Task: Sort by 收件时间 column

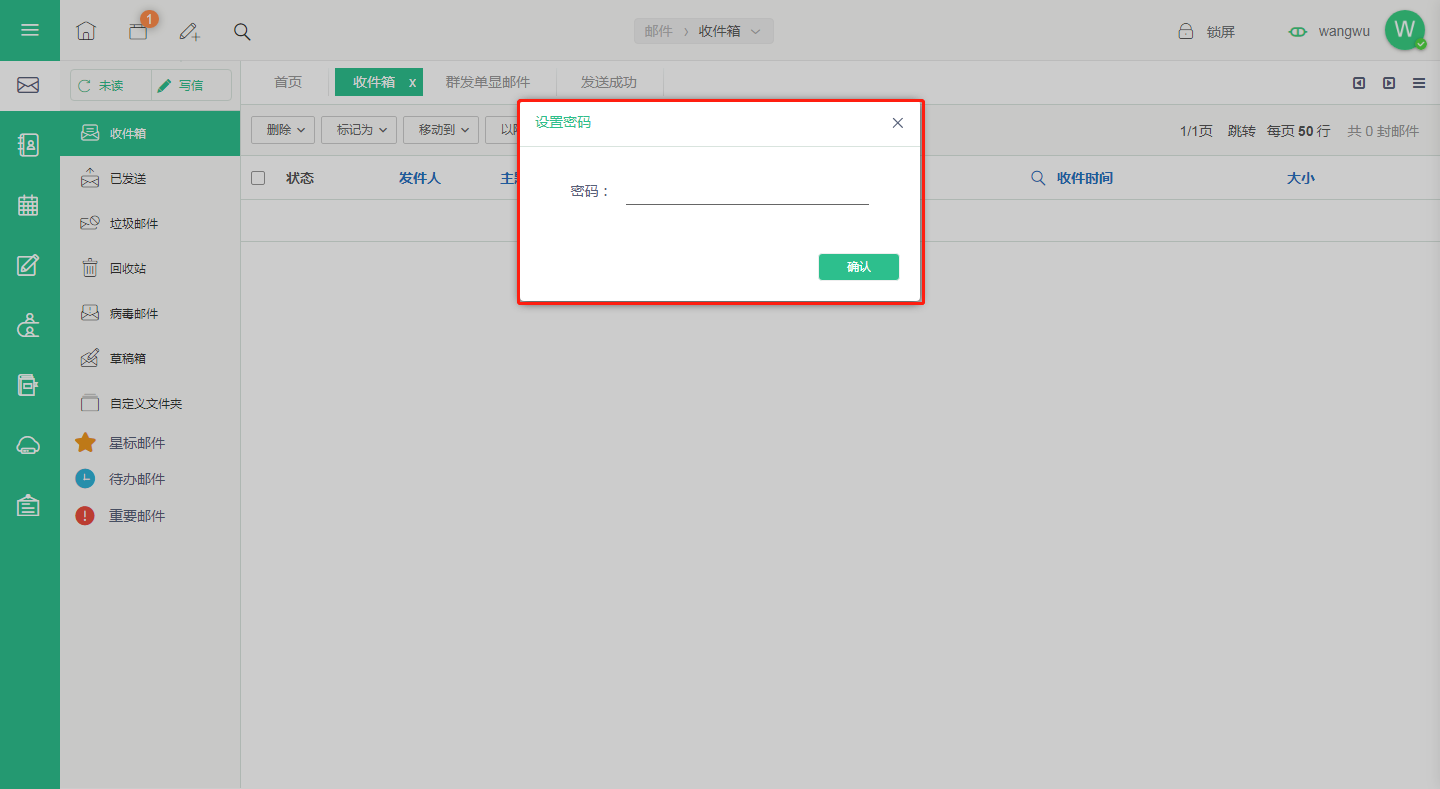Action: [1085, 178]
